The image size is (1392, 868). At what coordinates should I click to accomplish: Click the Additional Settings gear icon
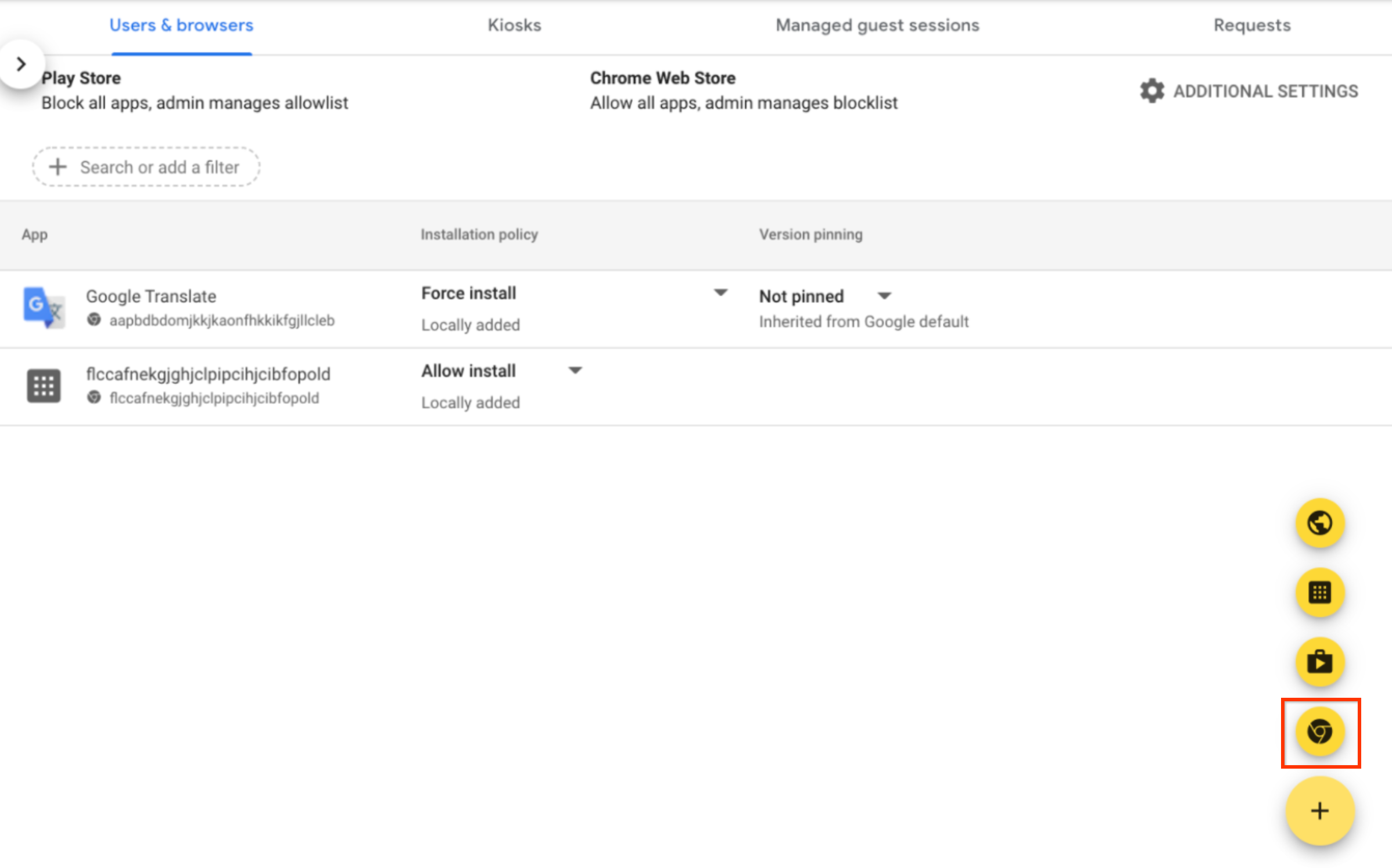1151,91
